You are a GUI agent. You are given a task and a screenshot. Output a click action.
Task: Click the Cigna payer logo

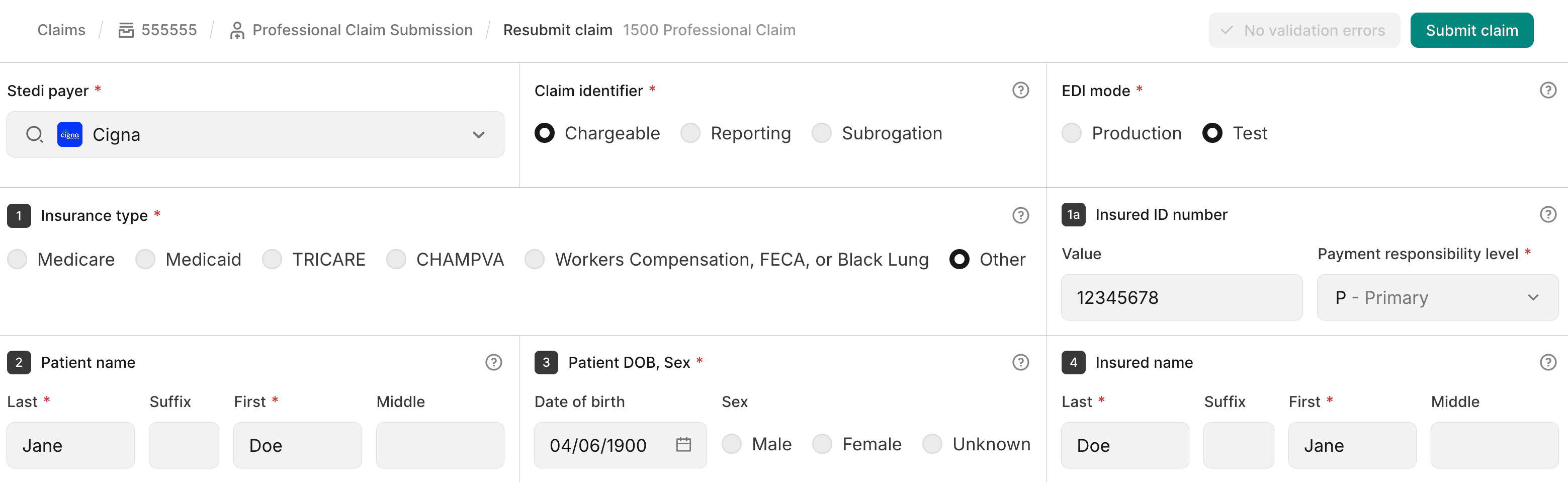pyautogui.click(x=69, y=134)
